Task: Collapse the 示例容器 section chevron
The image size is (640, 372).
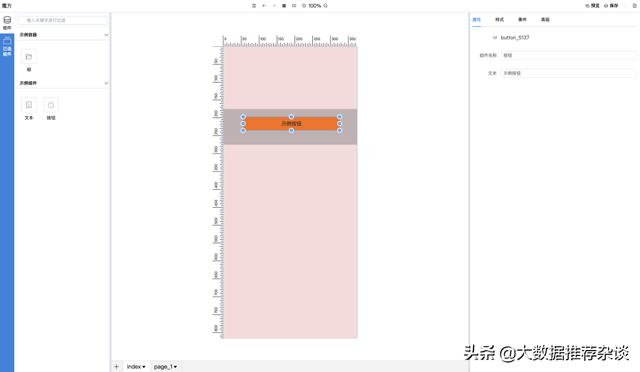Action: coord(106,35)
